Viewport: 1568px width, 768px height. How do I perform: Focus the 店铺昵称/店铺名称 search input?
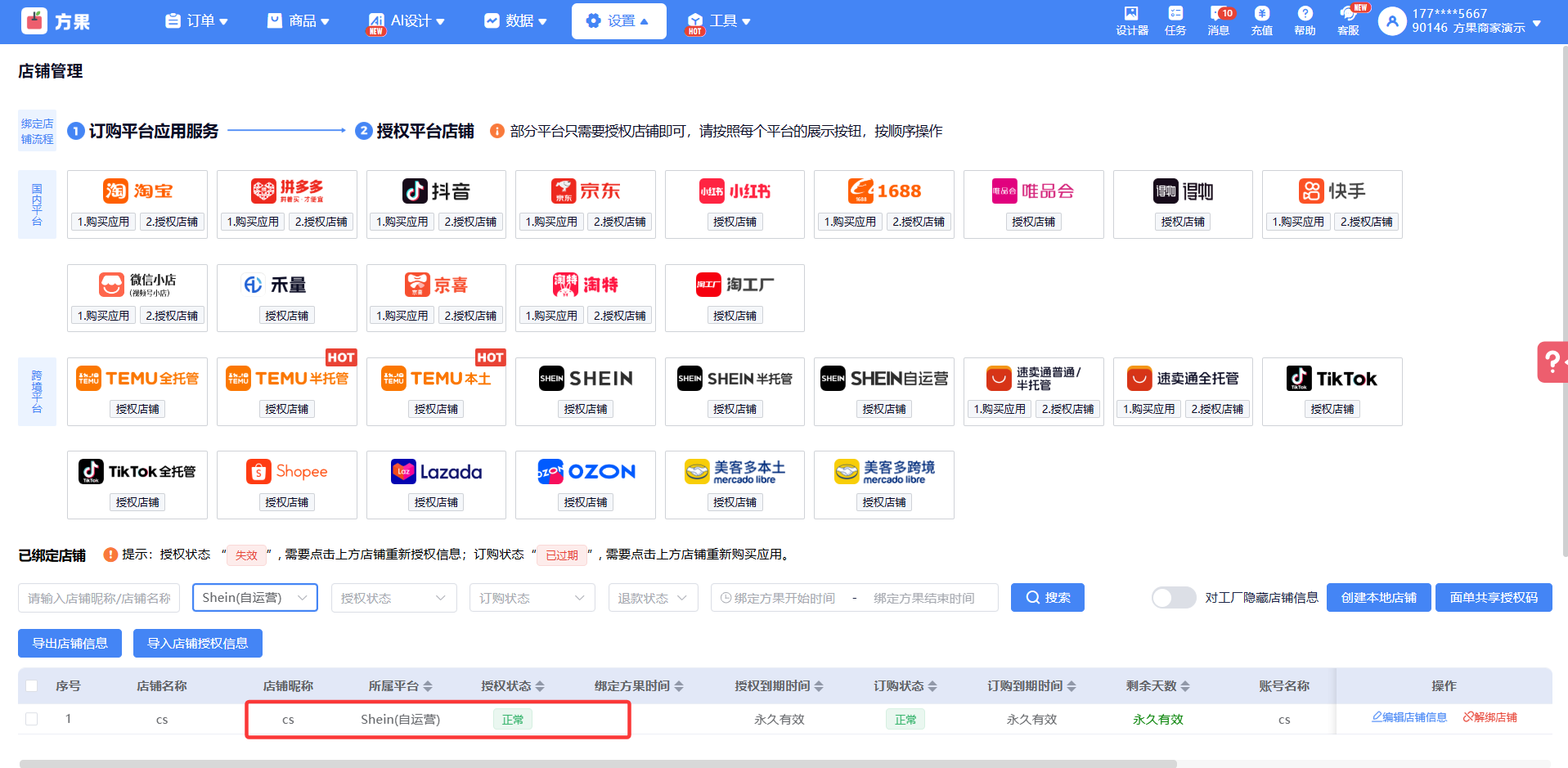(100, 598)
